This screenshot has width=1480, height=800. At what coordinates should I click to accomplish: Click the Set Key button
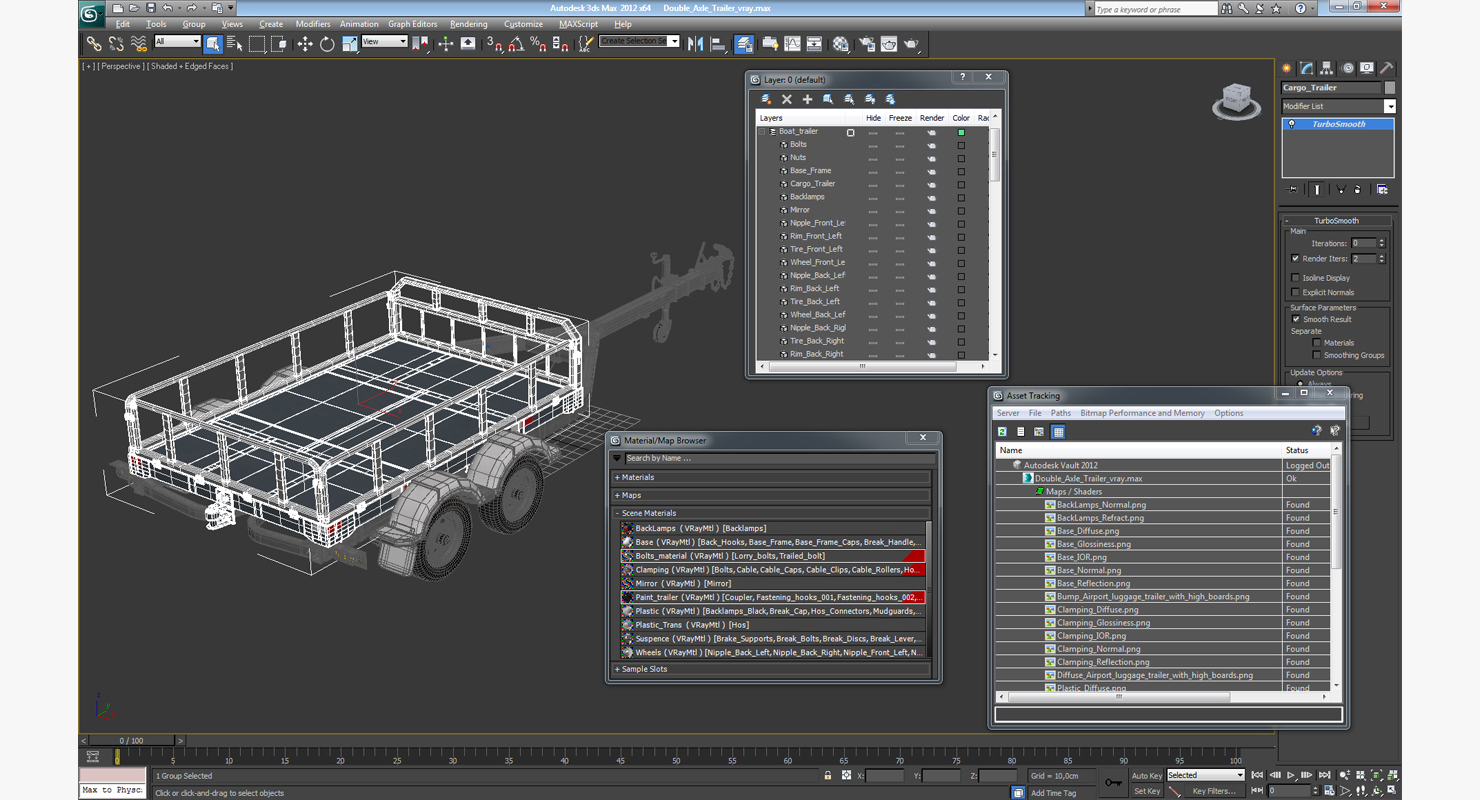[1147, 791]
